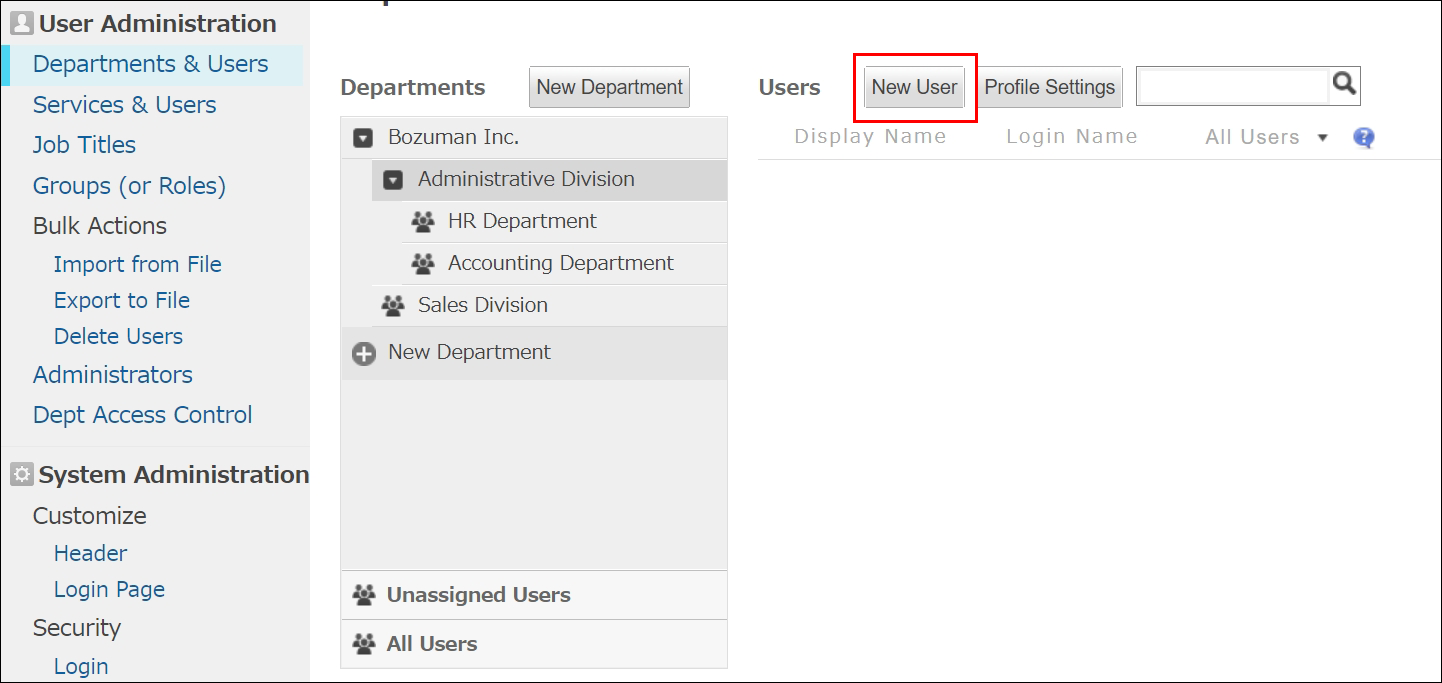Screen dimensions: 1442x683
Task: Select Job Titles in the sidebar
Action: click(84, 145)
